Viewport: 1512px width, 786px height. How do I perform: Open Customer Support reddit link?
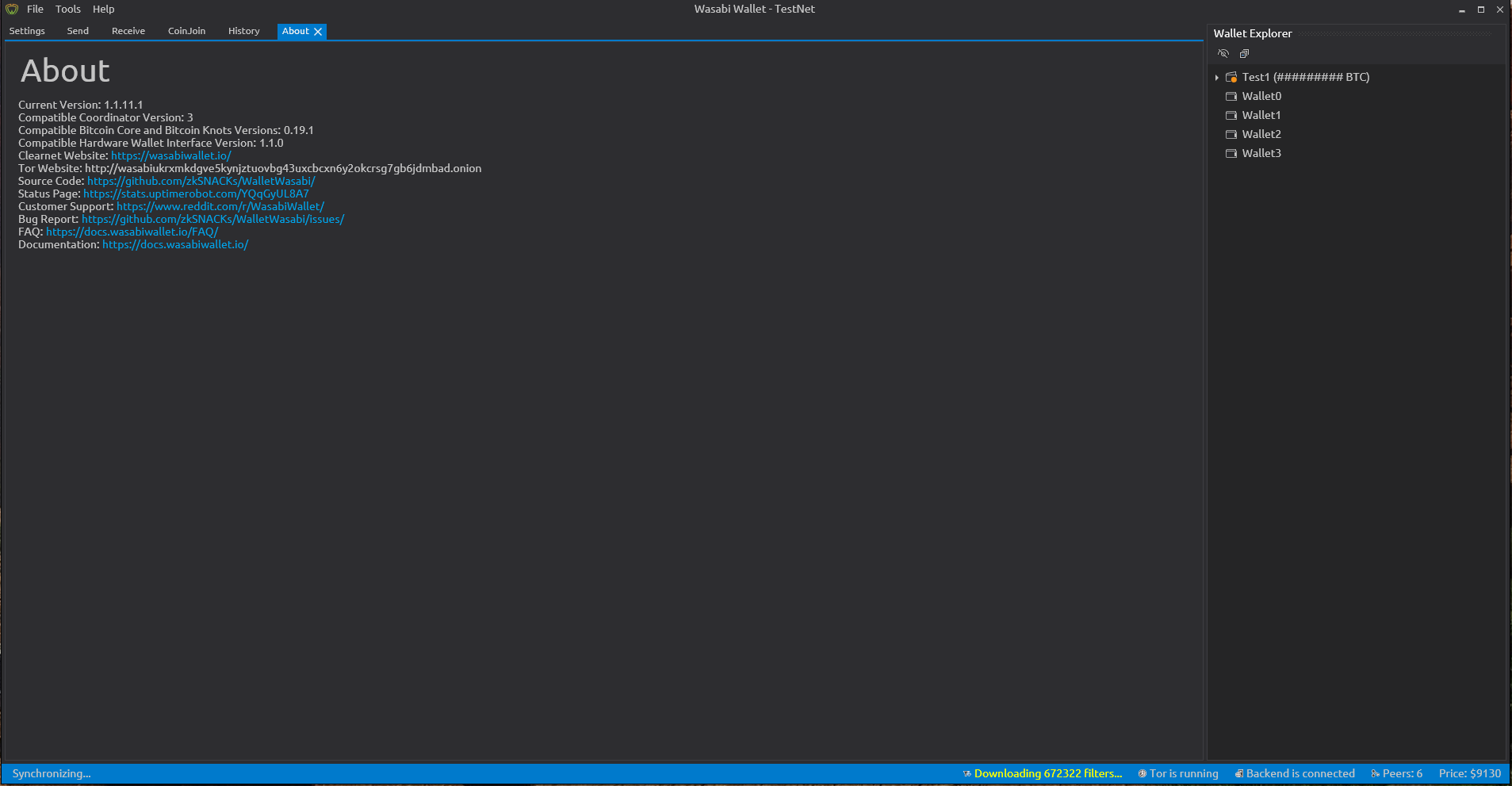coord(220,206)
